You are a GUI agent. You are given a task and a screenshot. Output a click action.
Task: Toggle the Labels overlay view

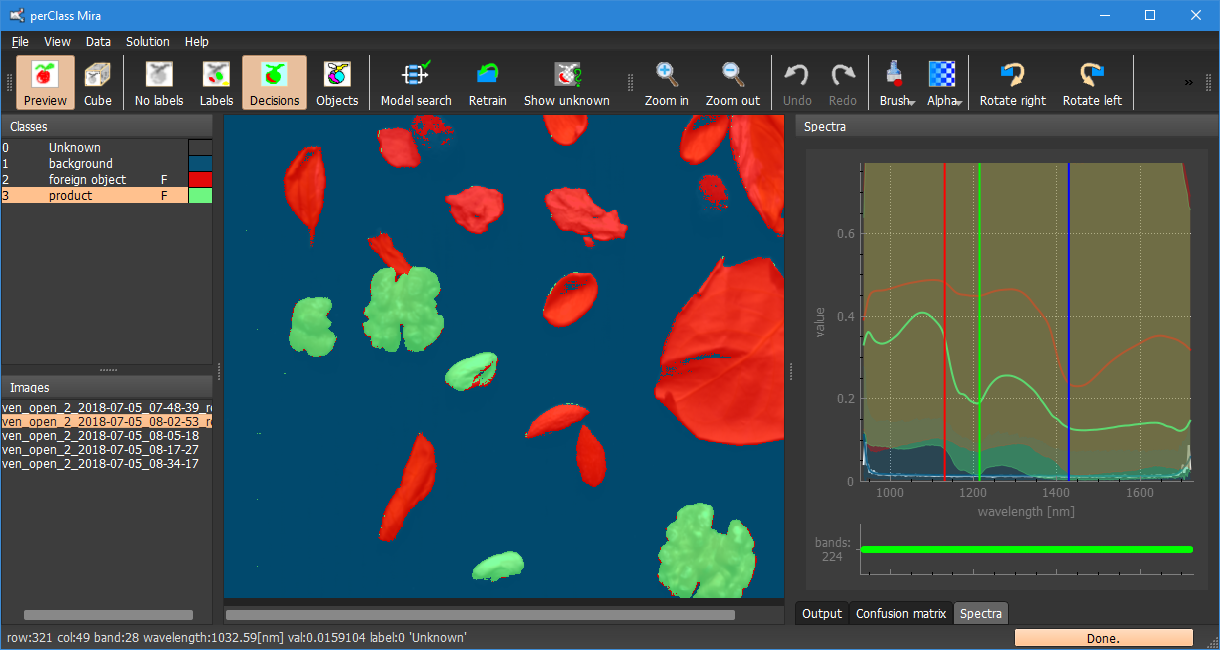[216, 82]
